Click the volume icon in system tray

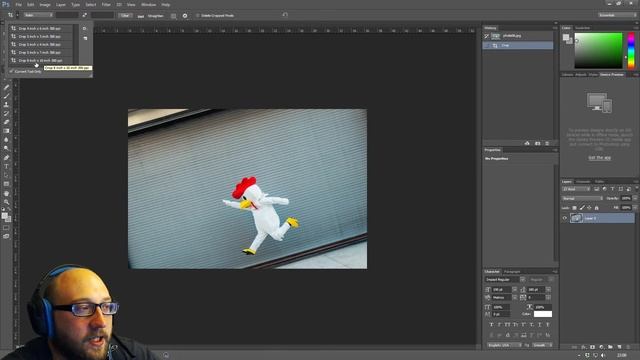pyautogui.click(x=603, y=356)
